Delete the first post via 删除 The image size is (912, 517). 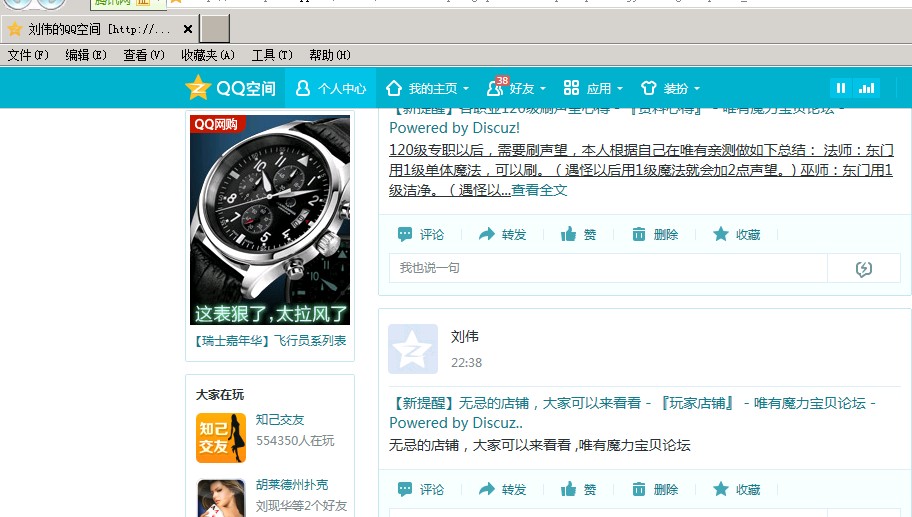coord(639,234)
